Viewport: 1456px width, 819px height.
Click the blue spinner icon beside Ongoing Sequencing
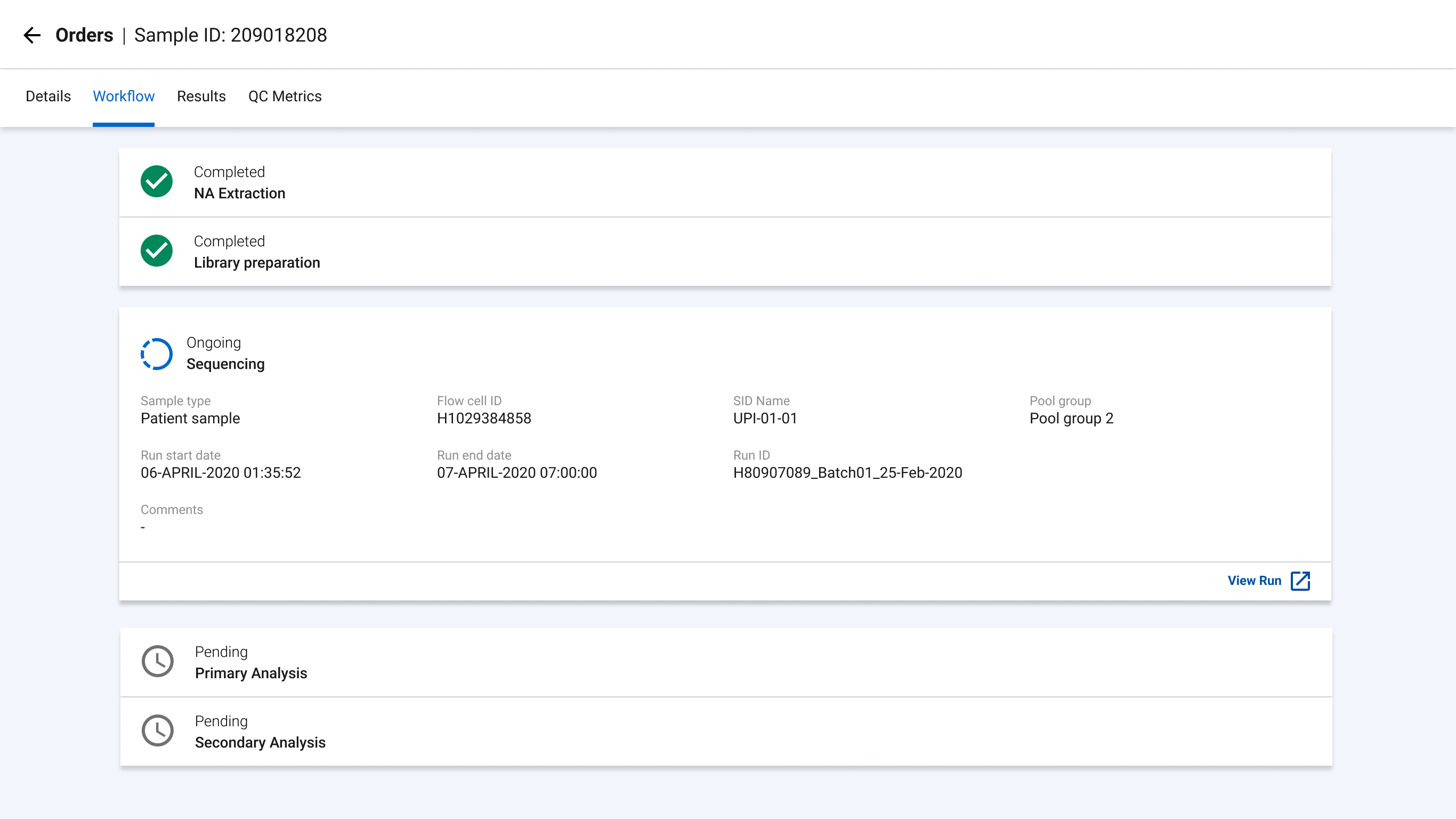156,354
